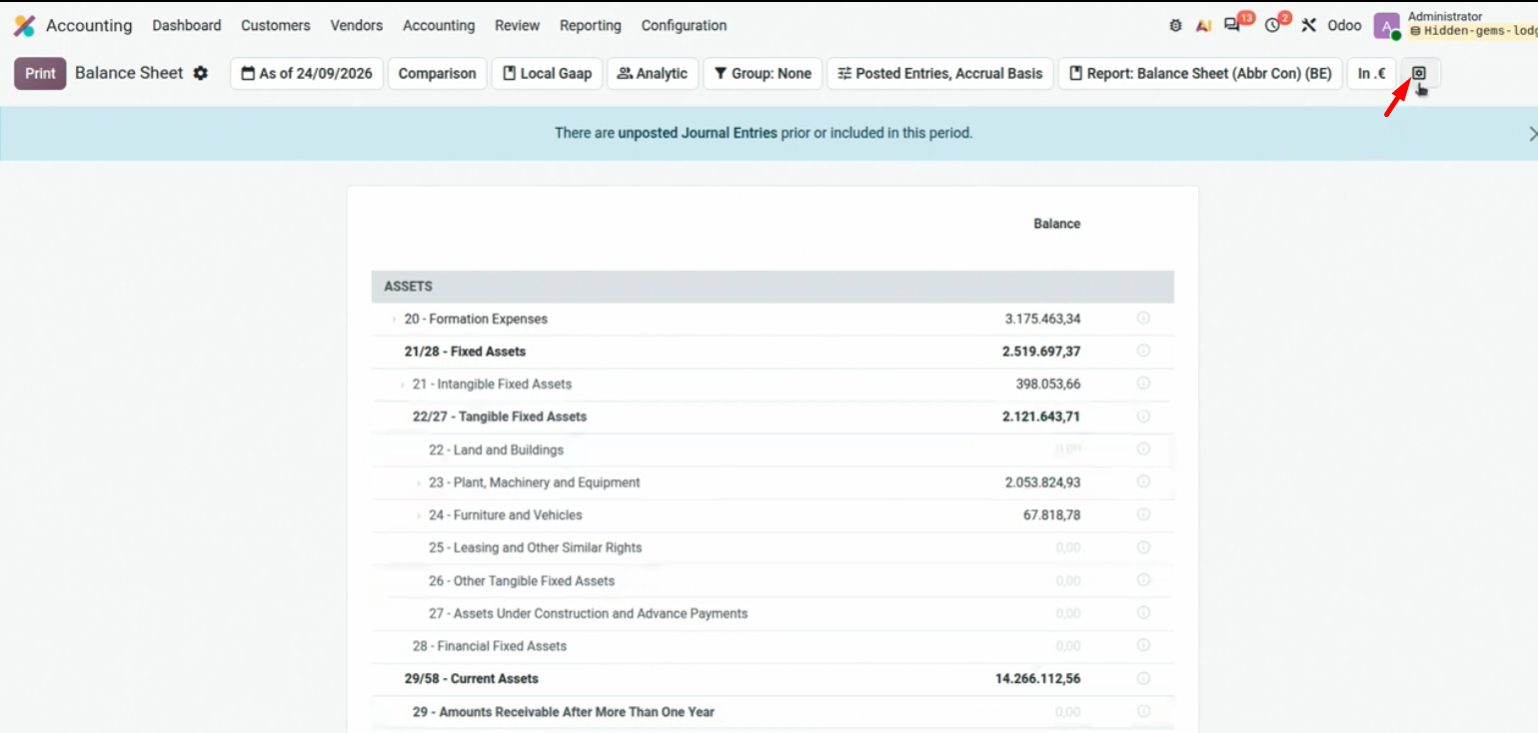Click the Accounting app title
1538x733 pixels.
[89, 25]
